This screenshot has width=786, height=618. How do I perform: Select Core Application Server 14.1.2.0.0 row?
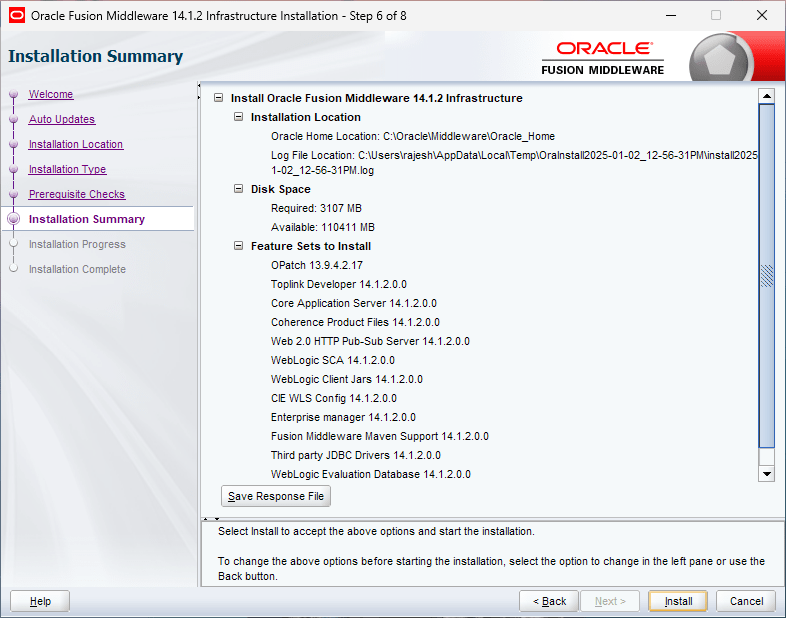[354, 303]
